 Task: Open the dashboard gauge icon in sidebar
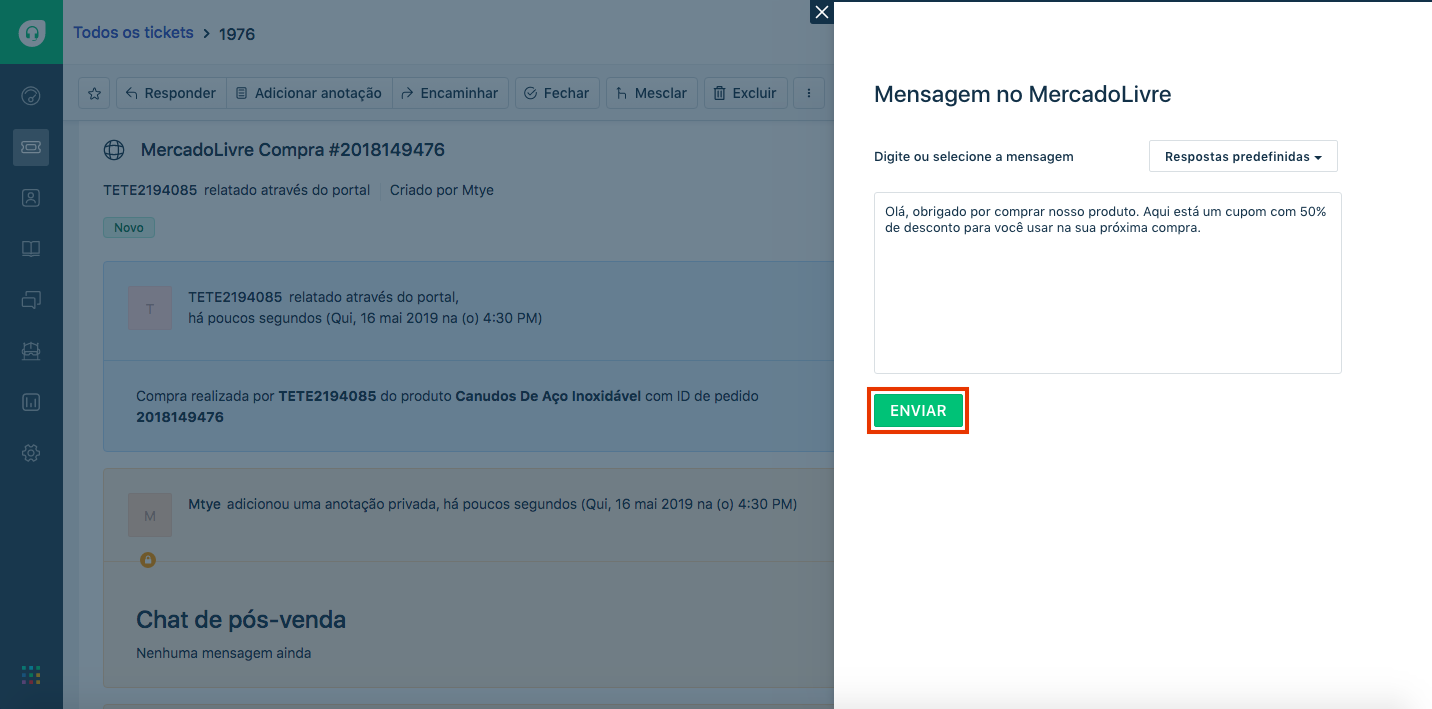31,96
